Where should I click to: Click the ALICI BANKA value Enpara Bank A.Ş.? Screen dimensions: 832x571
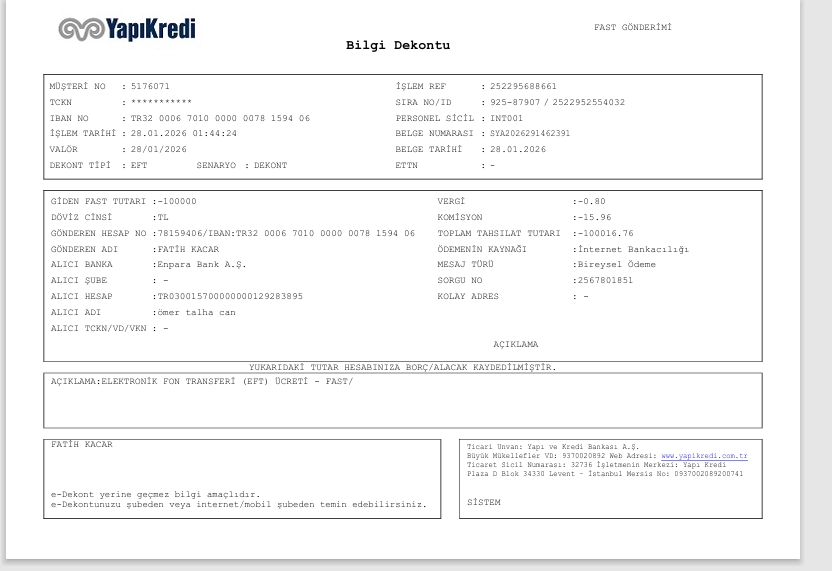[202, 264]
